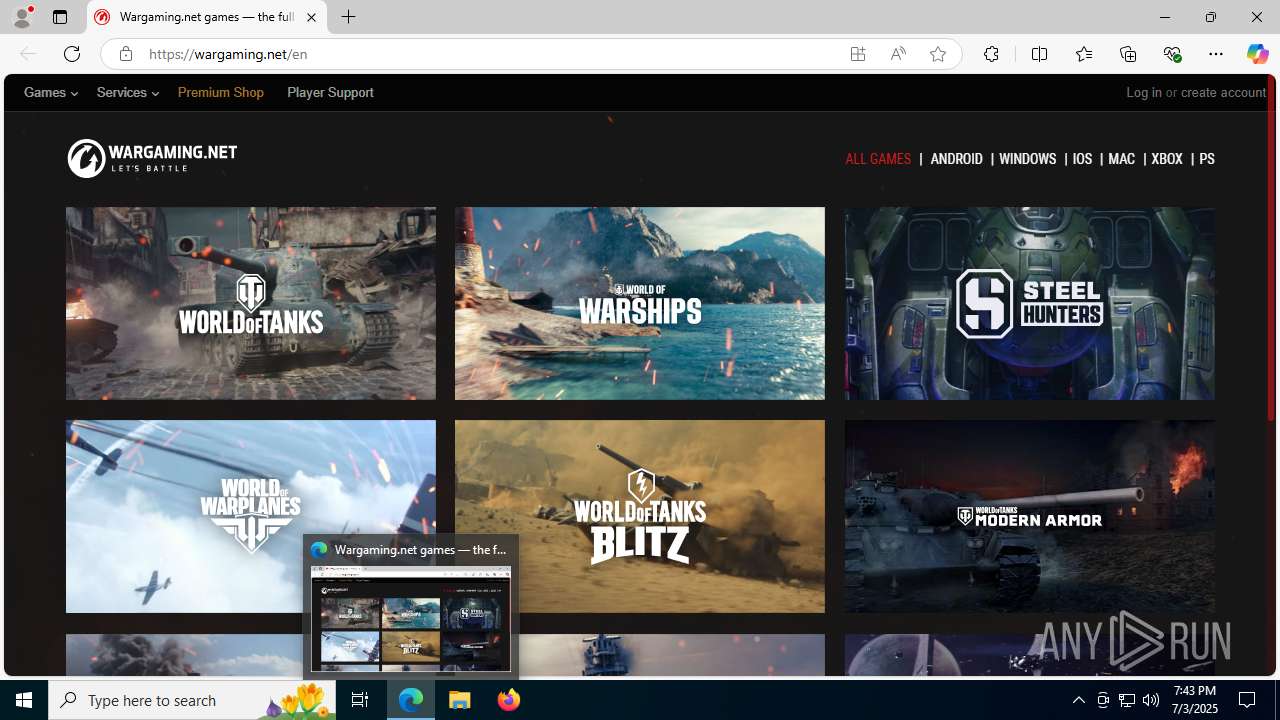Open the taskbar clock and date
Screen dimensions: 1280x720
tap(1193, 700)
